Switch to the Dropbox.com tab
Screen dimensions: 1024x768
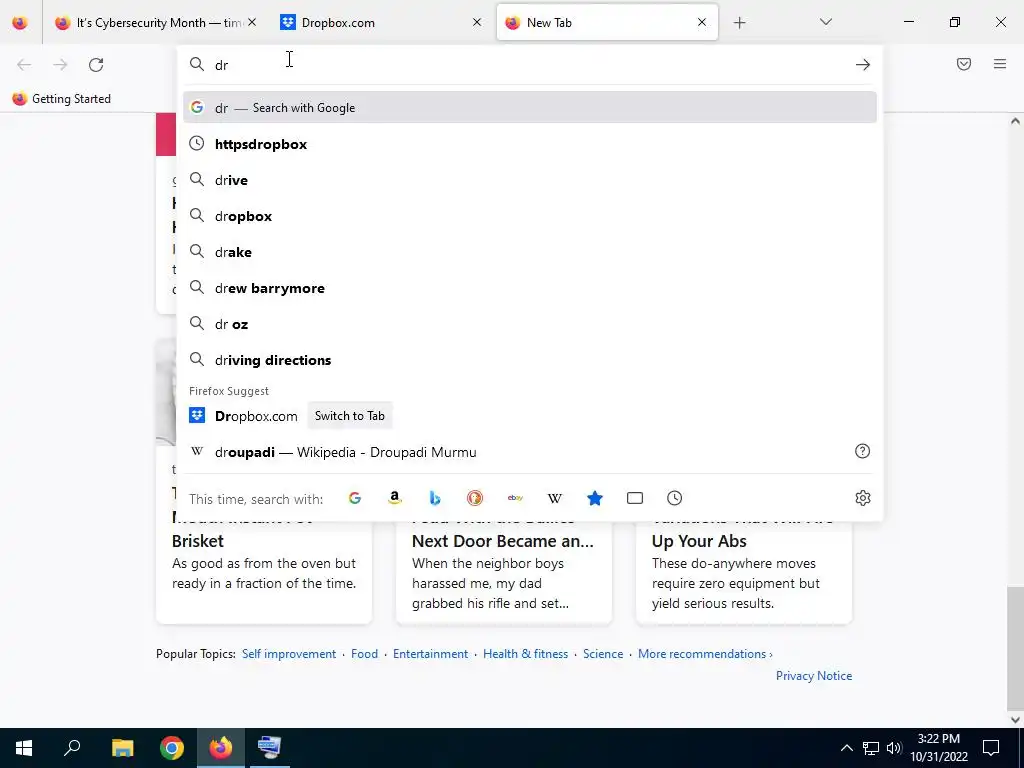382,23
